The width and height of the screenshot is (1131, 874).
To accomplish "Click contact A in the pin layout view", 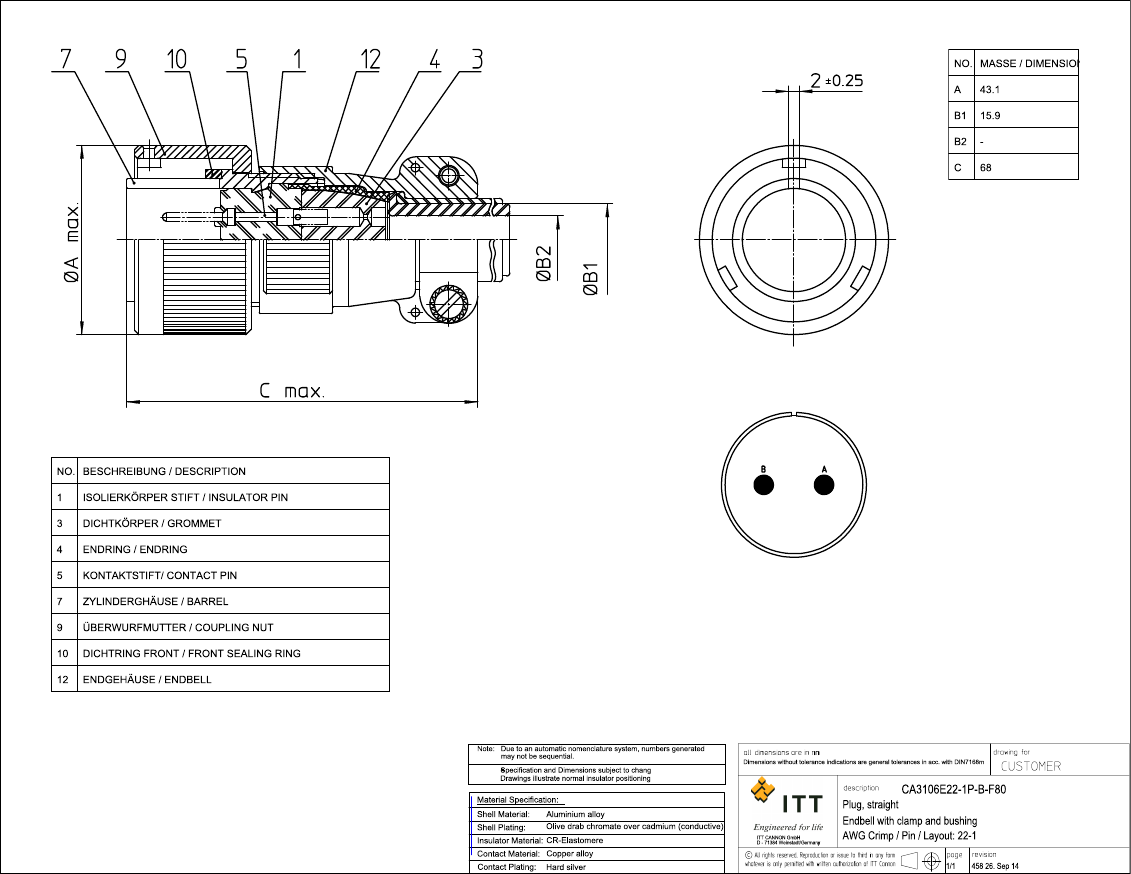I will point(824,485).
